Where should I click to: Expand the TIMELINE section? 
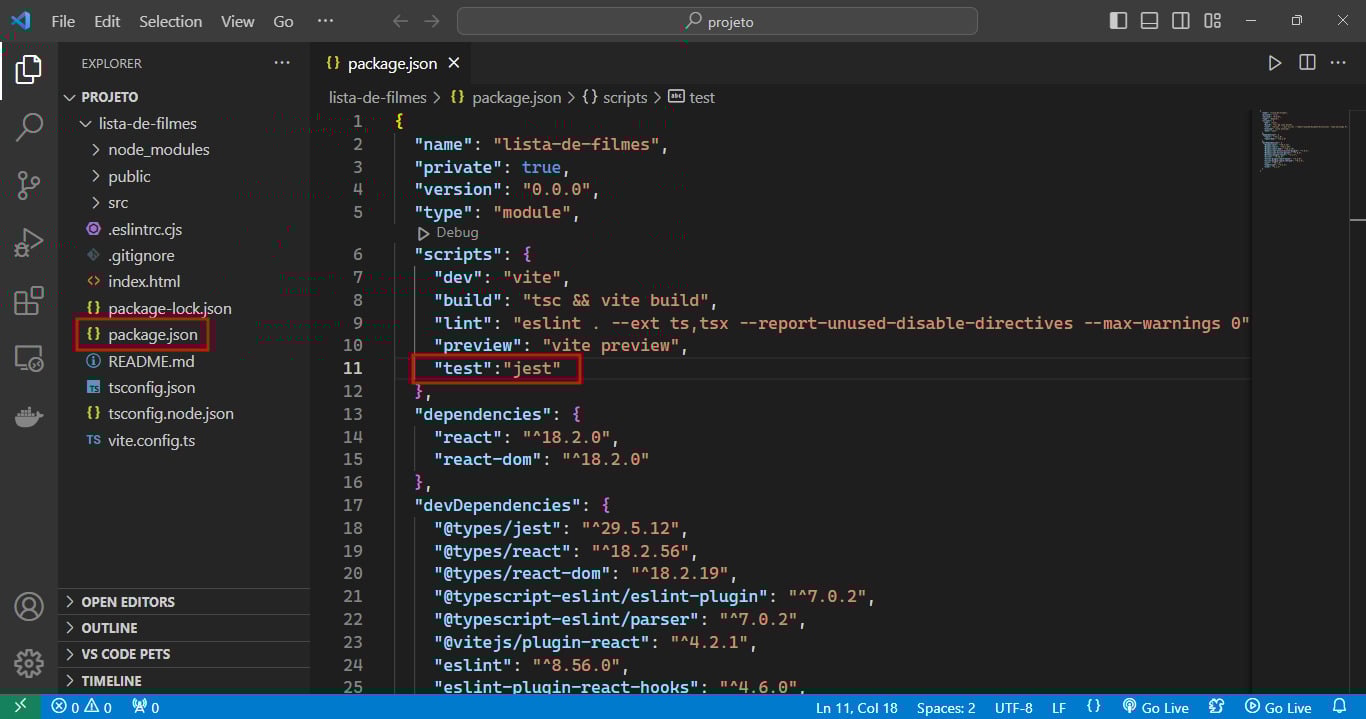tap(111, 681)
